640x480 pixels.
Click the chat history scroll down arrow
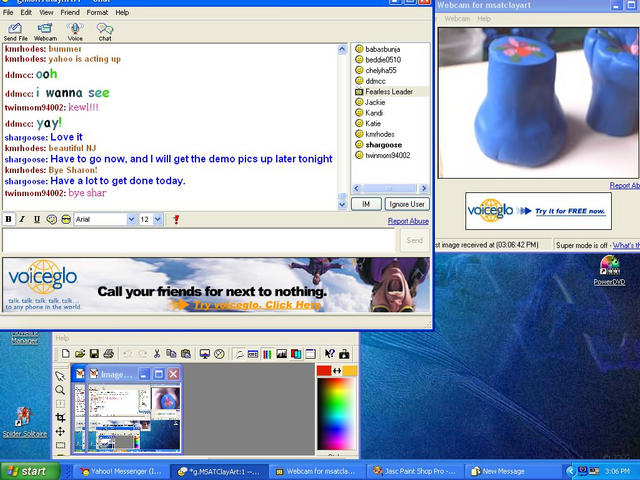(342, 205)
